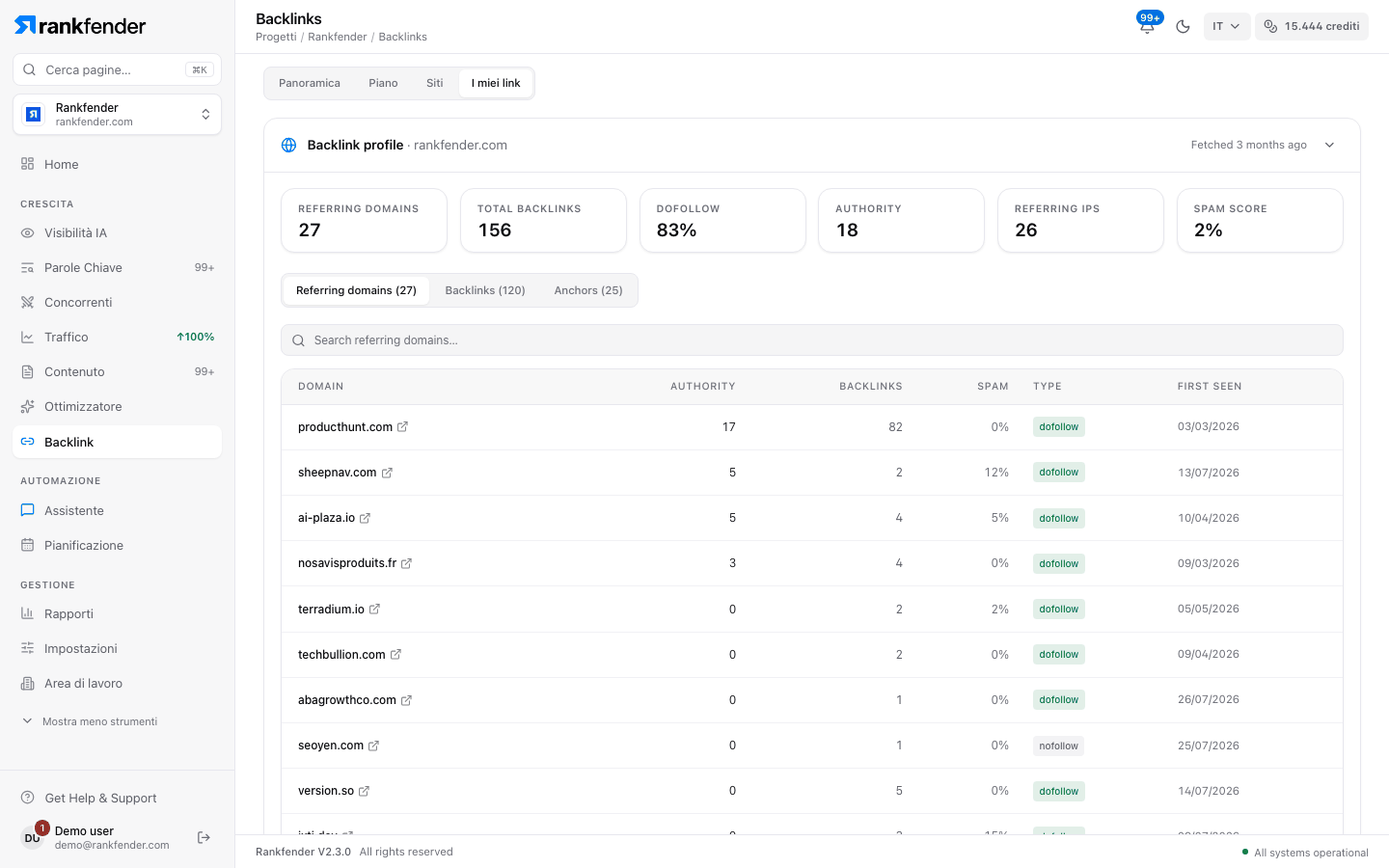Open nosavisproduits.fr external link icon

(x=406, y=563)
